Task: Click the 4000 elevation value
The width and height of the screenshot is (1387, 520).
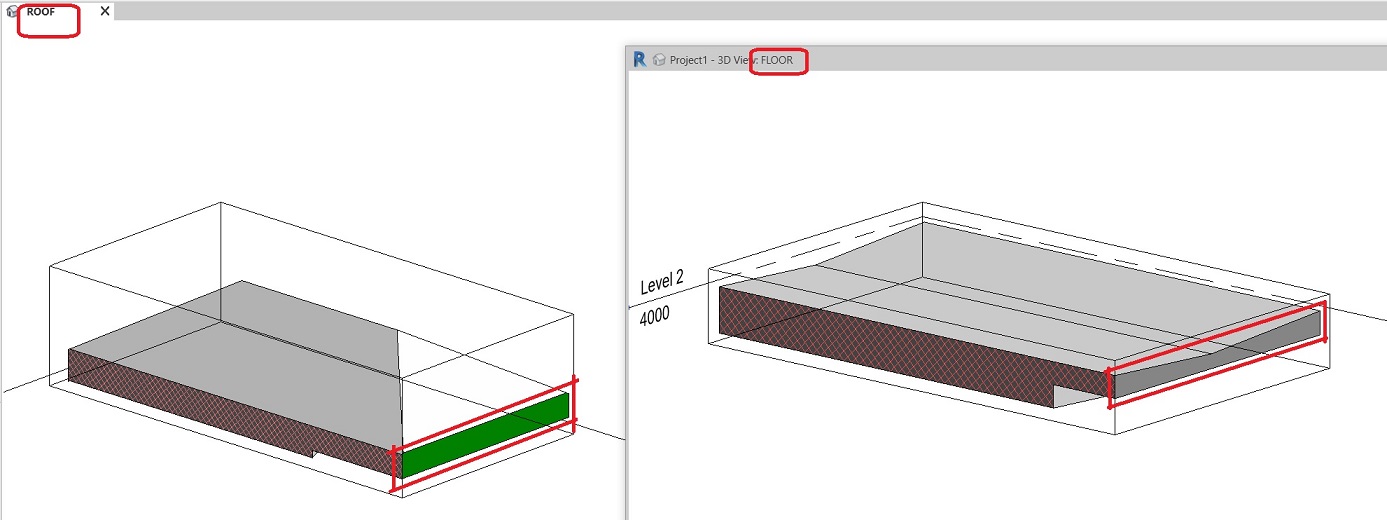Action: click(x=656, y=316)
